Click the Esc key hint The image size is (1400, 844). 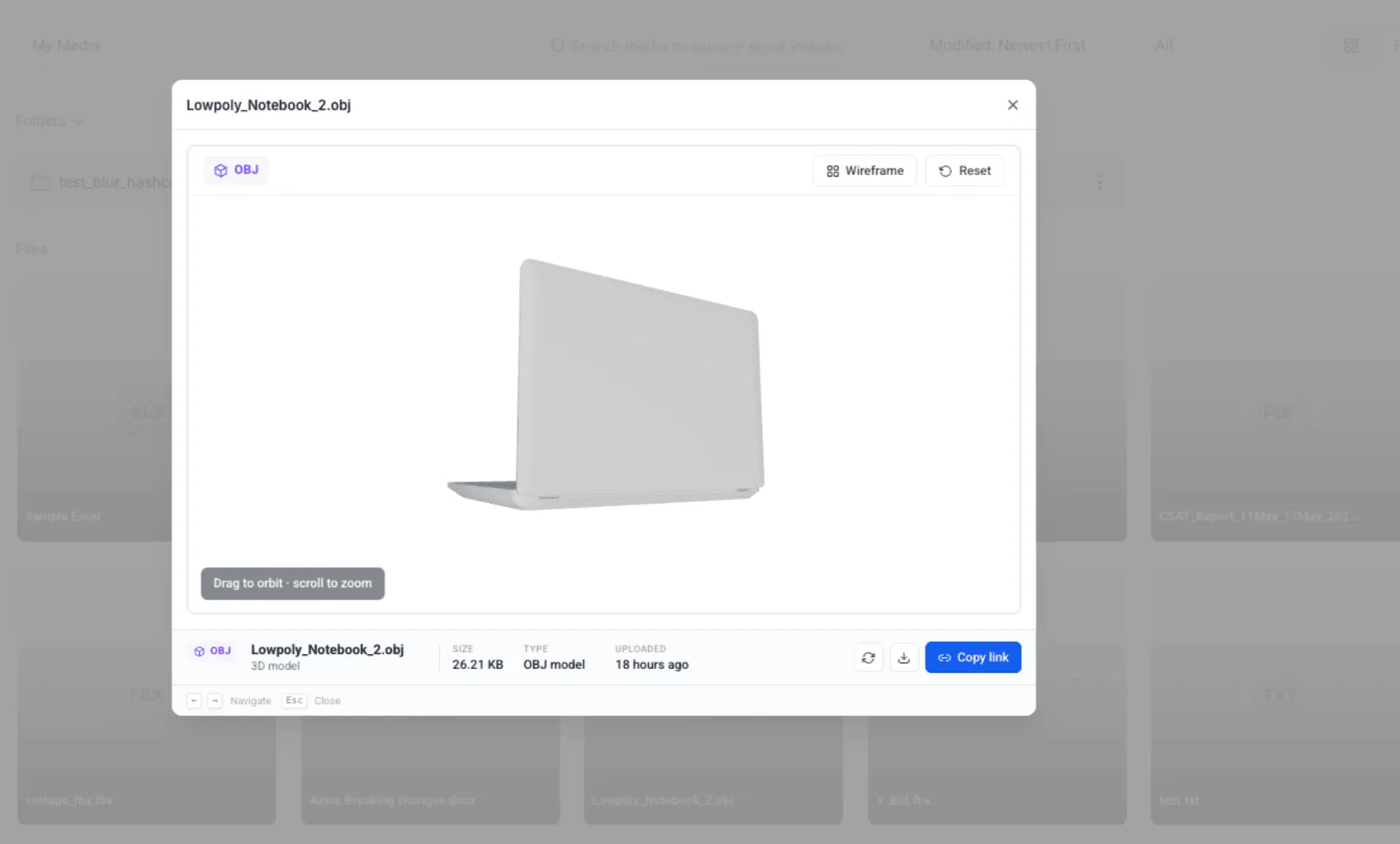(294, 700)
